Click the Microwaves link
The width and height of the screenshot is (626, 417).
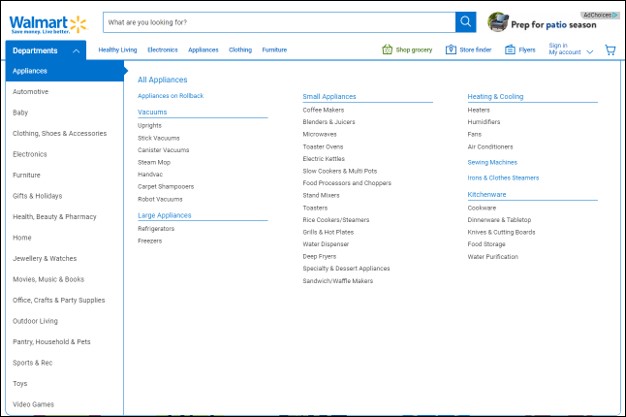click(319, 134)
